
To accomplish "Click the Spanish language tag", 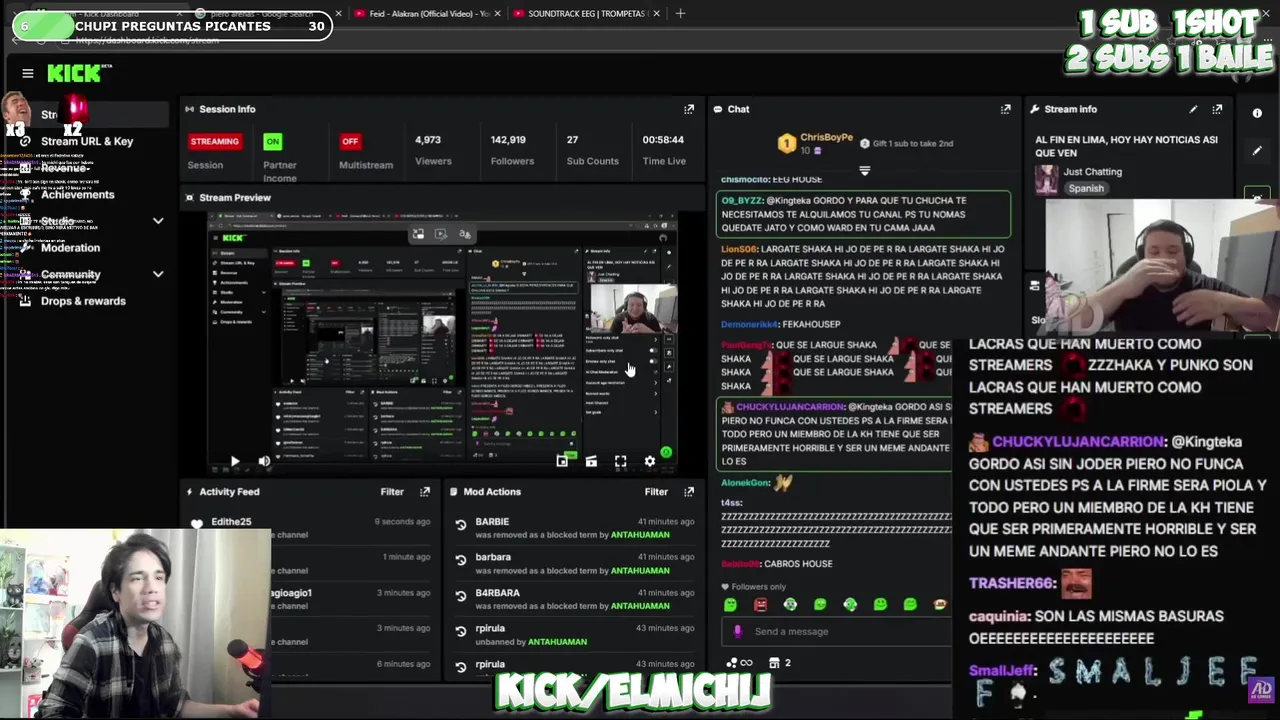I will (1086, 188).
